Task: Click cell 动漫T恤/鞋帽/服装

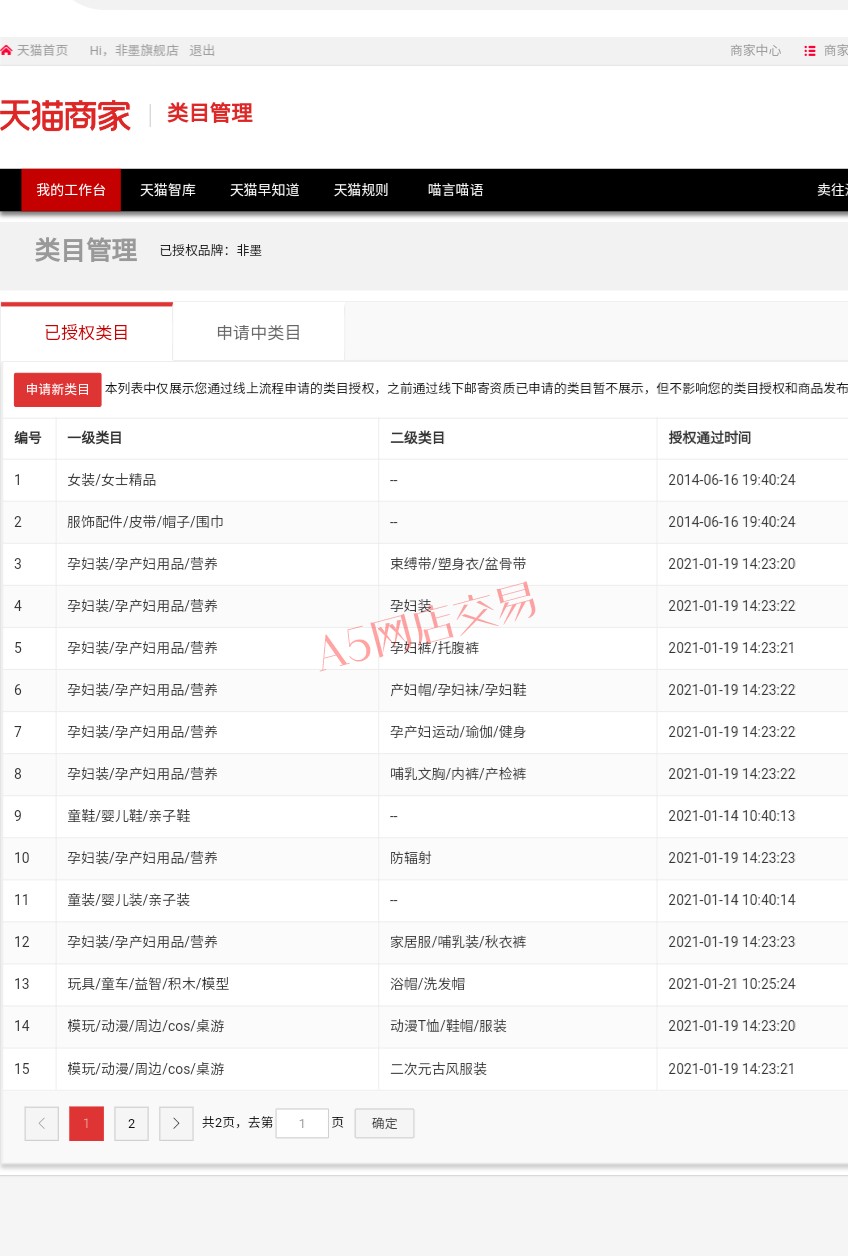Action: click(x=448, y=1026)
